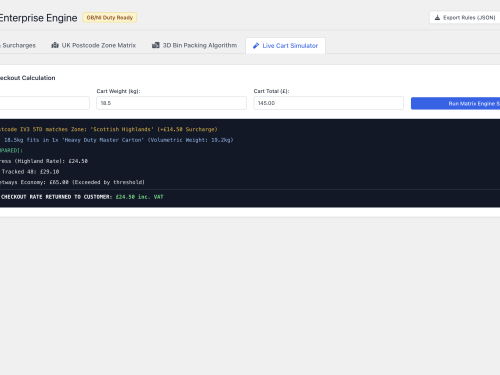Click the Economy £65.00 exceeded threshold line
This screenshot has width=500, height=375.
coord(72,182)
